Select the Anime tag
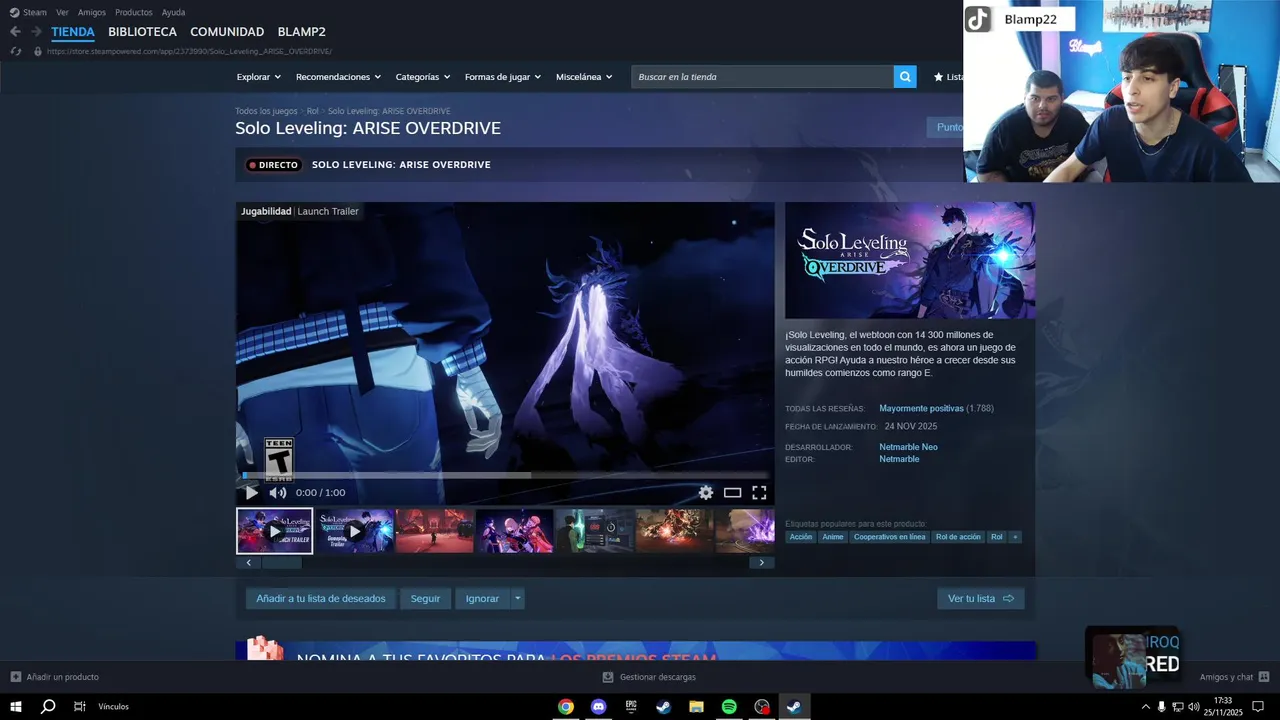 833,537
